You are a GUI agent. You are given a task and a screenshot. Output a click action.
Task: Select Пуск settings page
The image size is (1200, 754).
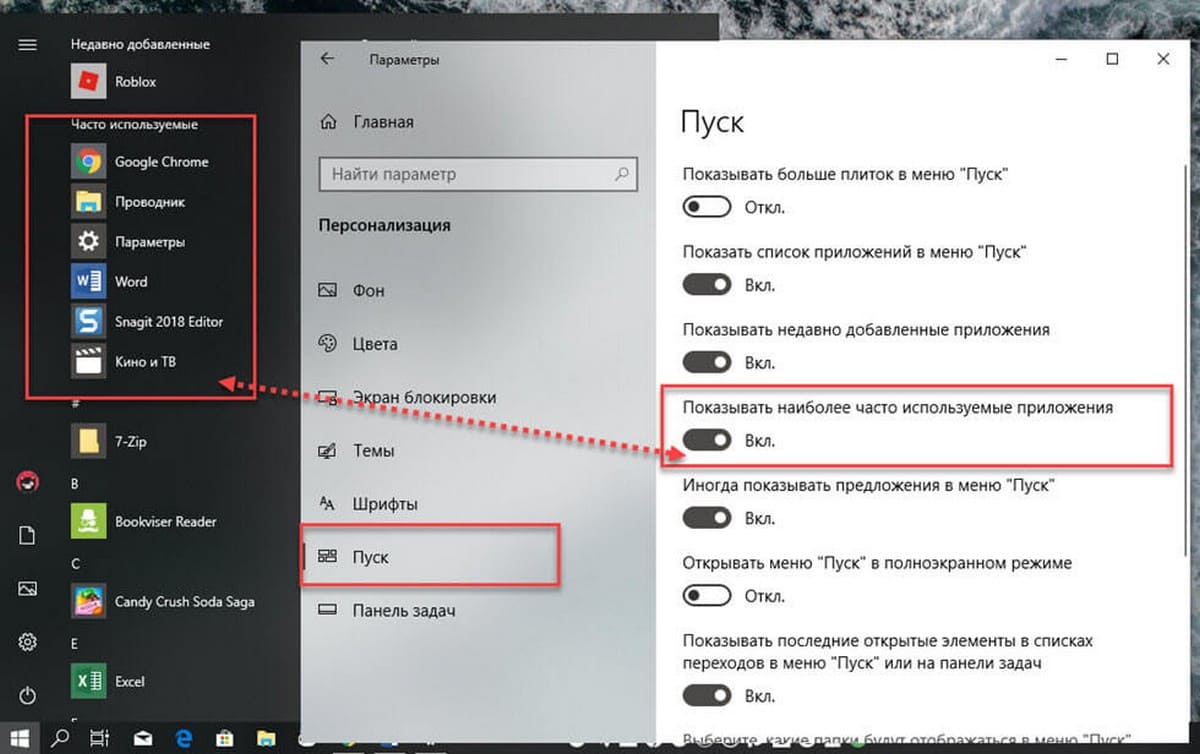point(353,557)
